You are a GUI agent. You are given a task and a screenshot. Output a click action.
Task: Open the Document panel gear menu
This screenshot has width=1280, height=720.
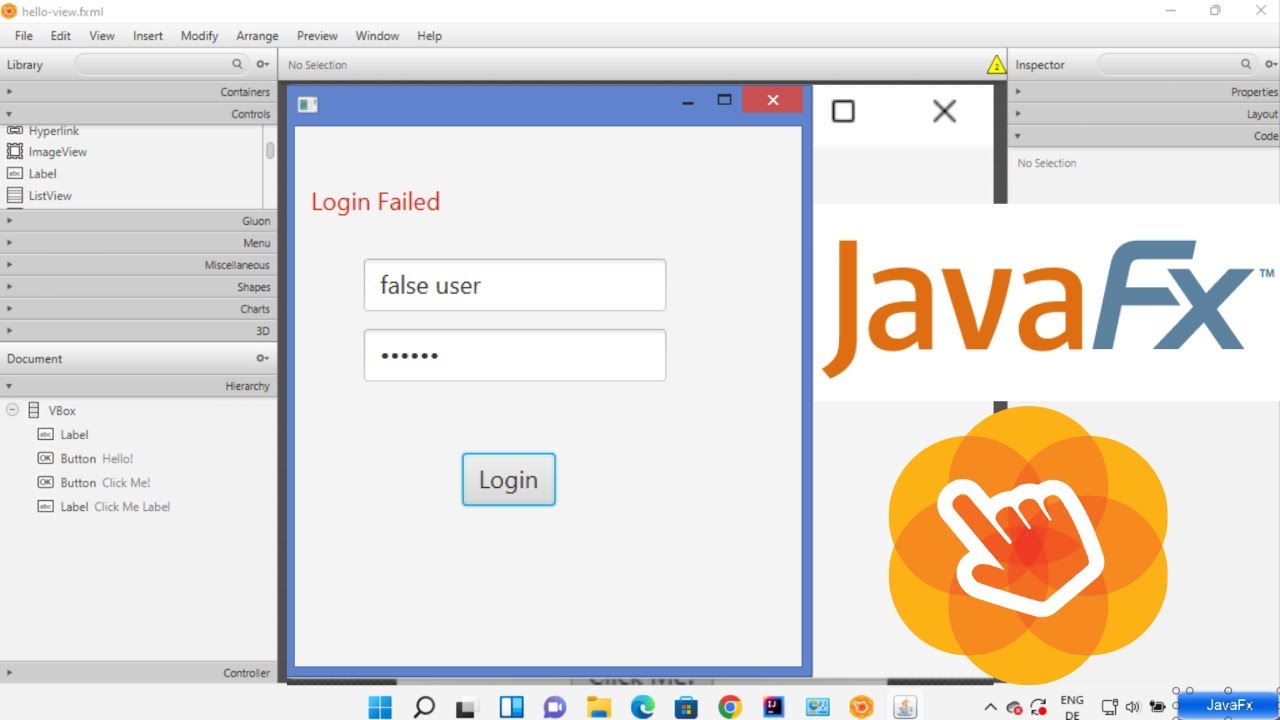[x=262, y=358]
